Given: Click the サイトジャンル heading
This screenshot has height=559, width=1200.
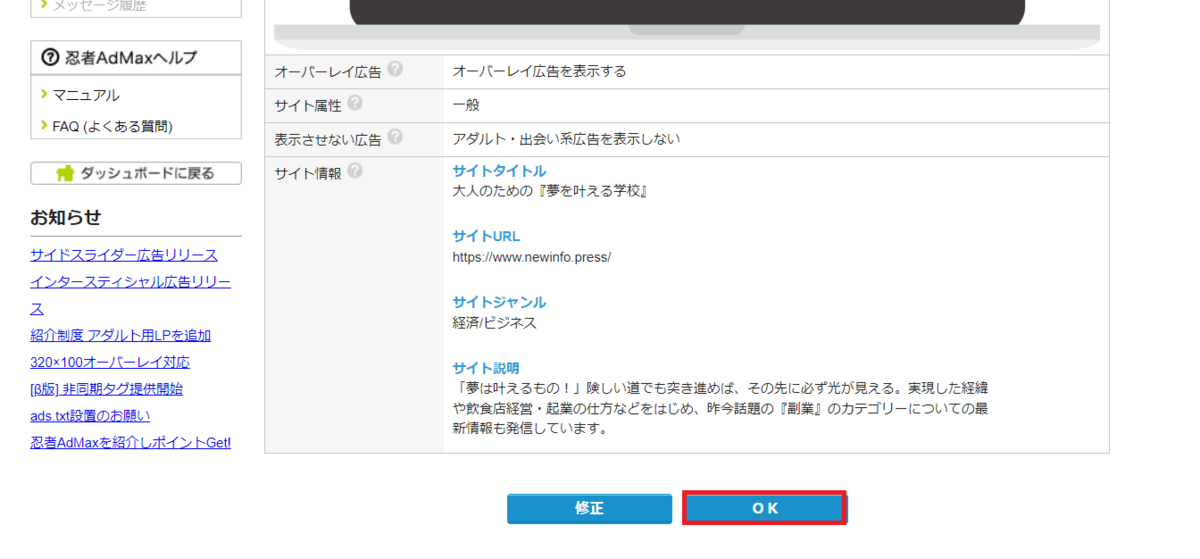Looking at the screenshot, I should point(499,302).
